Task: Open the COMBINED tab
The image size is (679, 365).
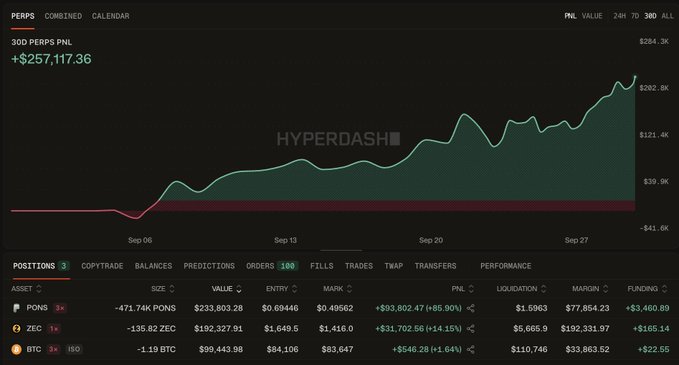Action: tap(63, 16)
